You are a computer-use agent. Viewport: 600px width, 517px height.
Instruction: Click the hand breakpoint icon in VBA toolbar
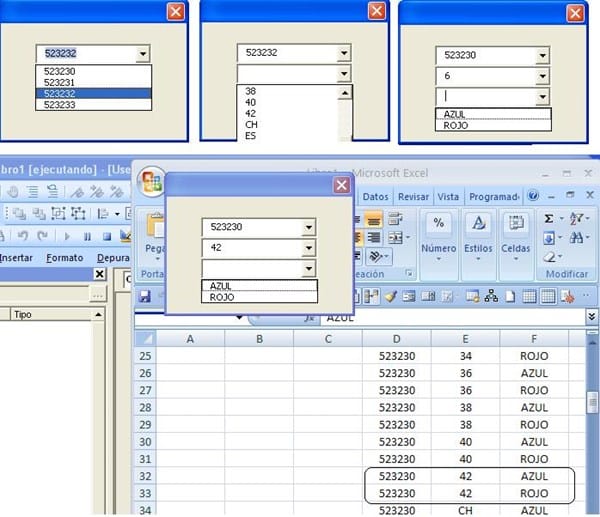[13, 191]
